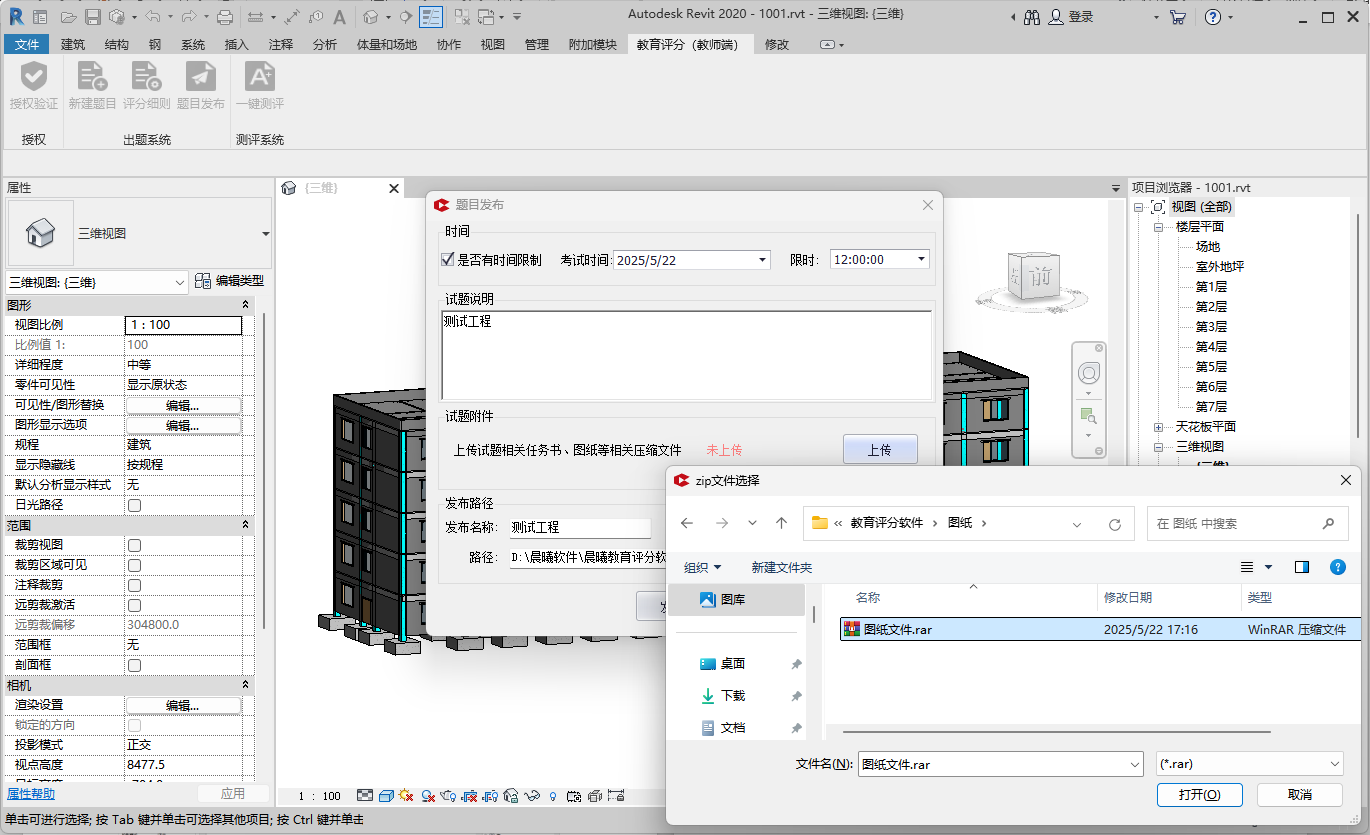Click the Visual Style cube icon in view control bar
Image resolution: width=1370 pixels, height=835 pixels.
pyautogui.click(x=385, y=796)
